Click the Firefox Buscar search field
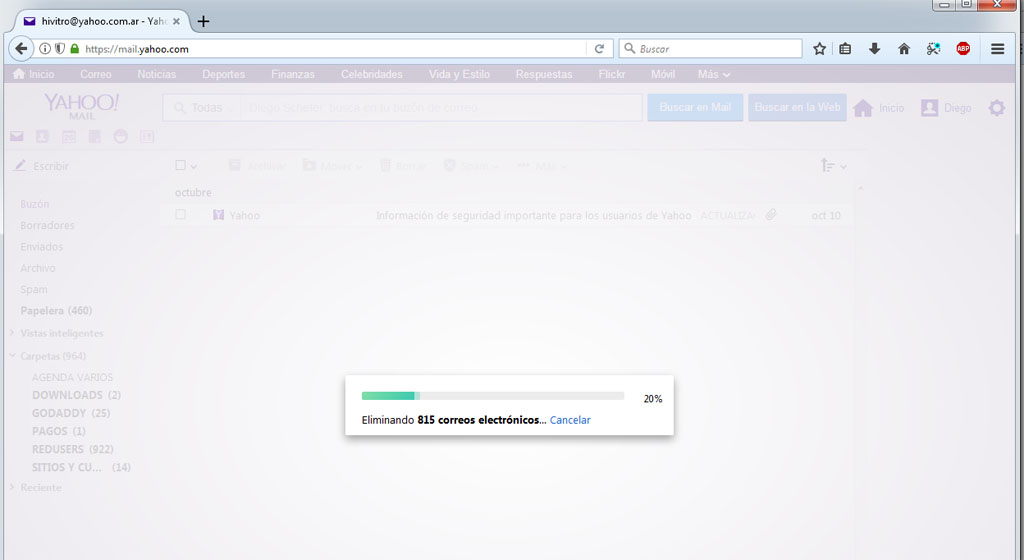 click(x=711, y=48)
